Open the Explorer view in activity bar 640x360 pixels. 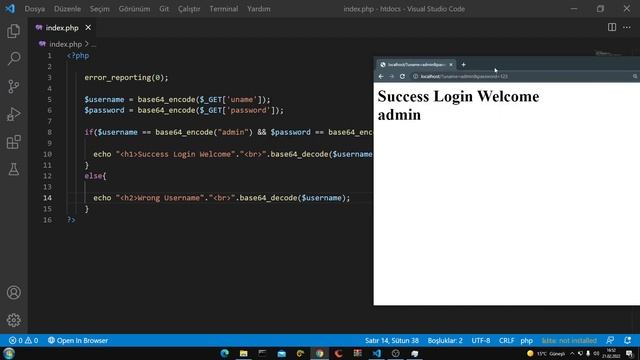[x=13, y=31]
